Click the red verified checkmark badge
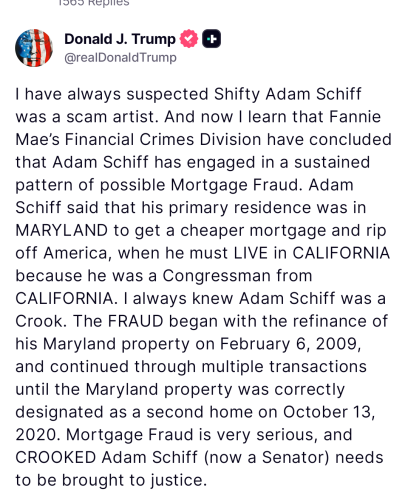This screenshot has width=408, height=500. click(189, 39)
